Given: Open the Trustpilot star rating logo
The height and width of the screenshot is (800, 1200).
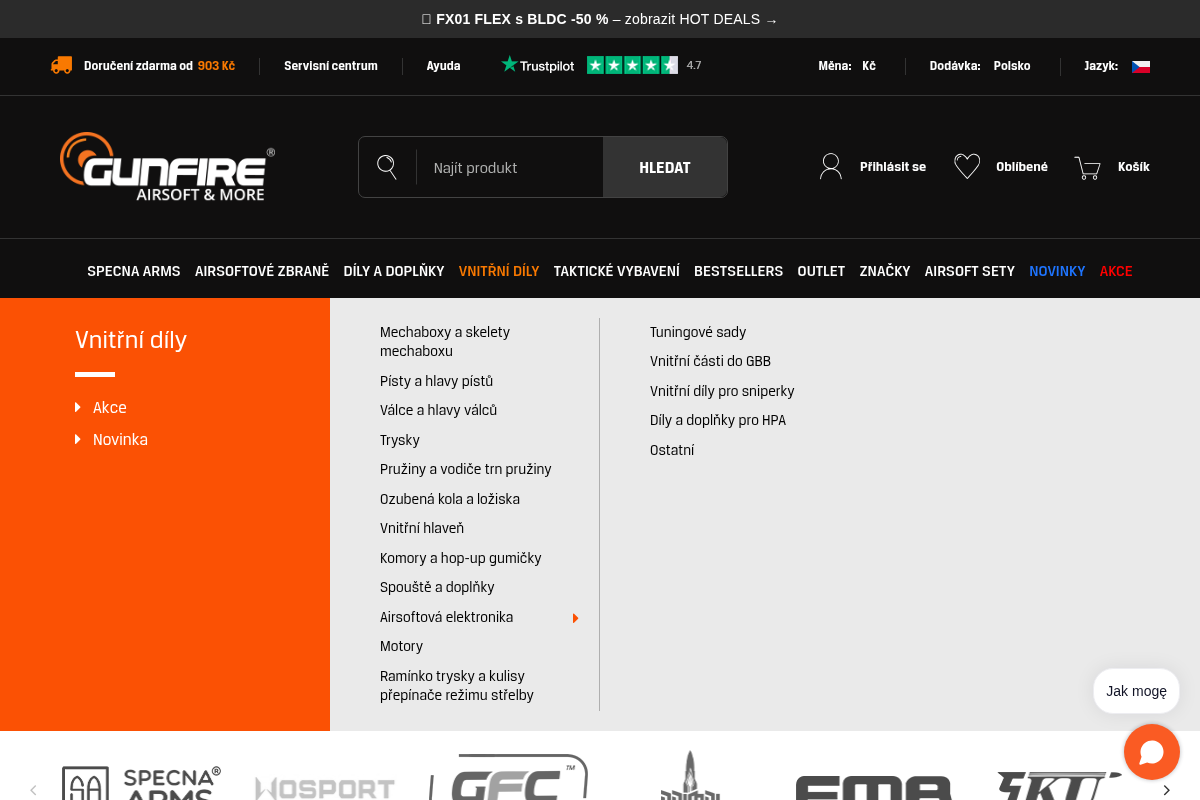Looking at the screenshot, I should coord(601,65).
